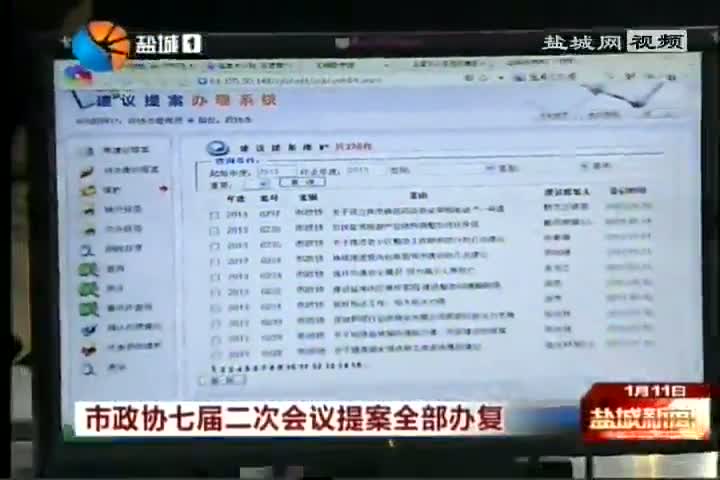
Task: Click the red total count text beside list heading
Action: (353, 147)
